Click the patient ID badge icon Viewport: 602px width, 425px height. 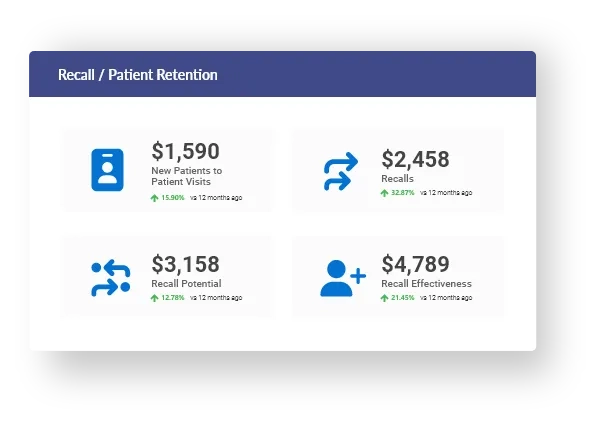[x=107, y=170]
